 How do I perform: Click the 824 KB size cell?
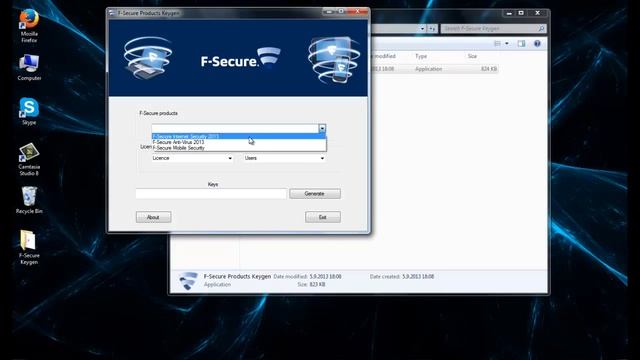pyautogui.click(x=489, y=69)
